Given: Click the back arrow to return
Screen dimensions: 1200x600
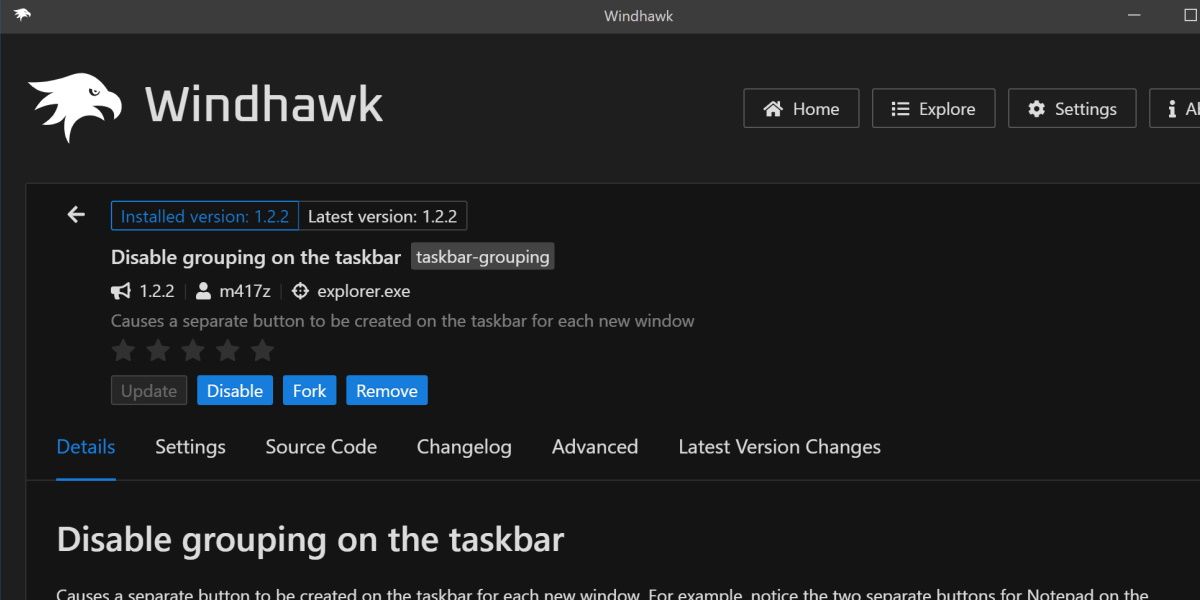Looking at the screenshot, I should (75, 214).
